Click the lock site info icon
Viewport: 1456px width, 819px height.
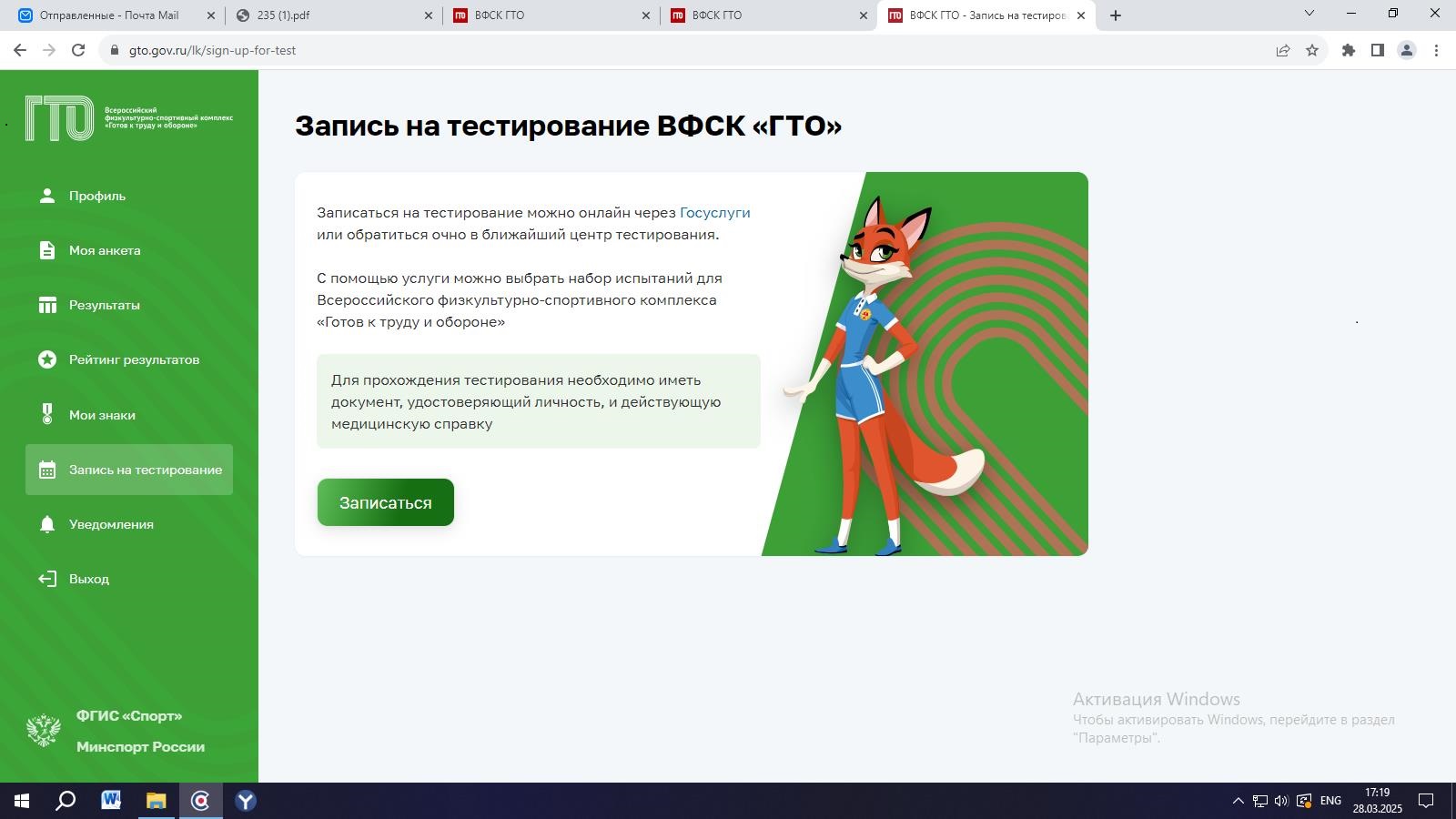click(x=114, y=50)
